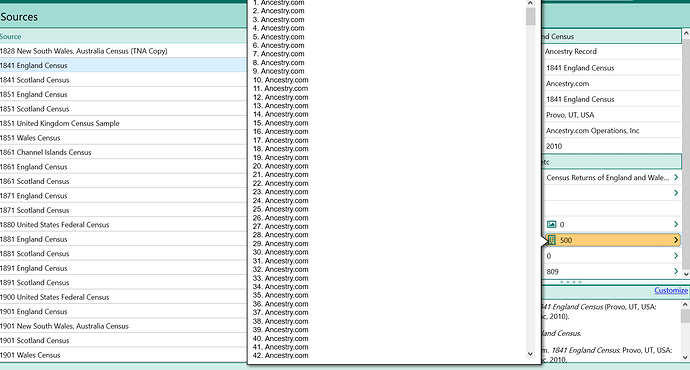
Task: Click the 2010 publication year field
Action: 612,146
